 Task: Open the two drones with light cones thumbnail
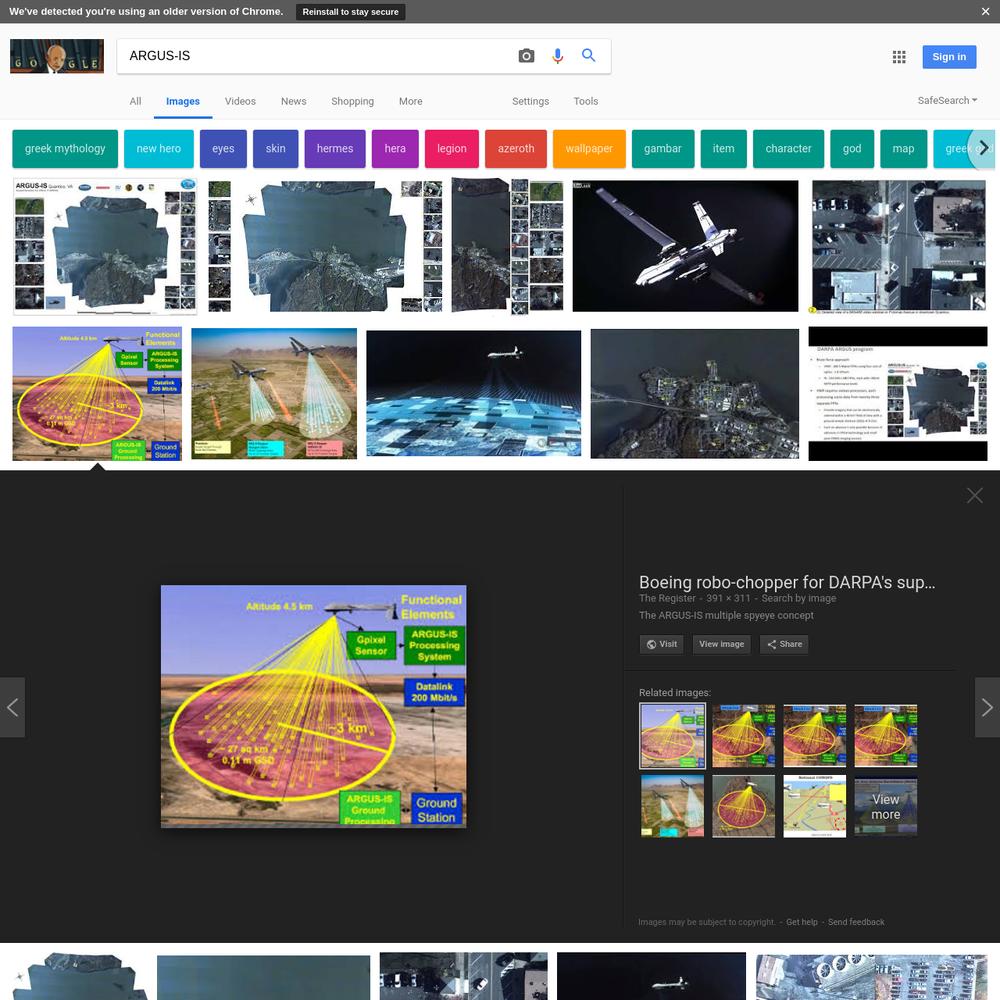(x=274, y=393)
